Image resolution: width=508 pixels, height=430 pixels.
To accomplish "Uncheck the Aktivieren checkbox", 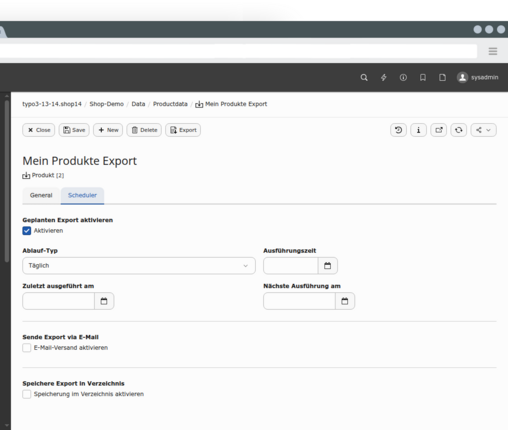I will coord(27,231).
